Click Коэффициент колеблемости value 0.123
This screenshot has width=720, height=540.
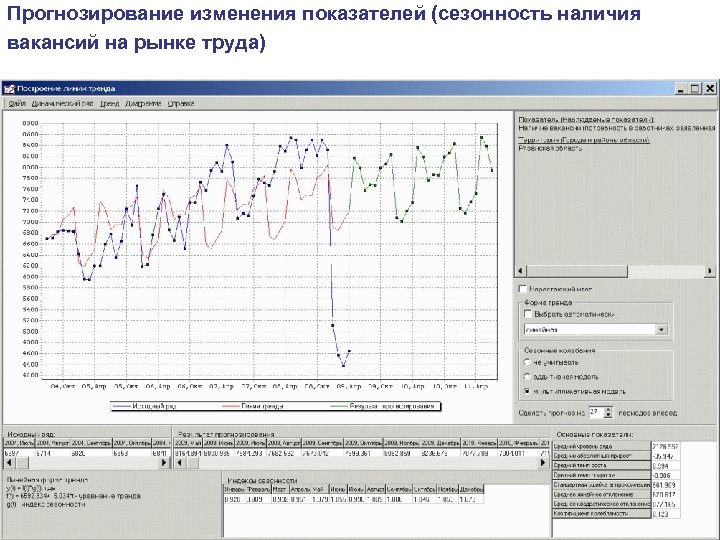point(665,514)
